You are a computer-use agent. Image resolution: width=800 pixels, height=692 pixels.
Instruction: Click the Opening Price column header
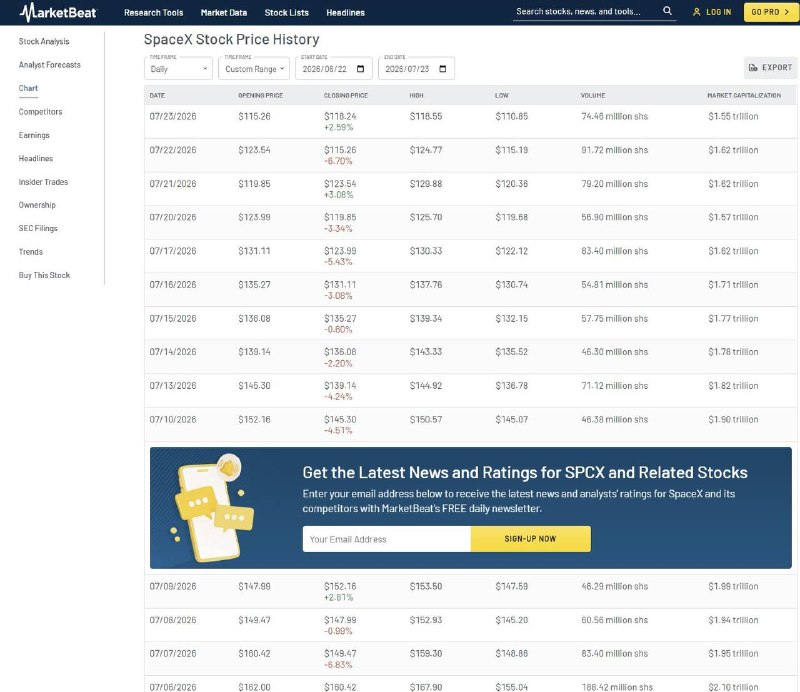260,95
